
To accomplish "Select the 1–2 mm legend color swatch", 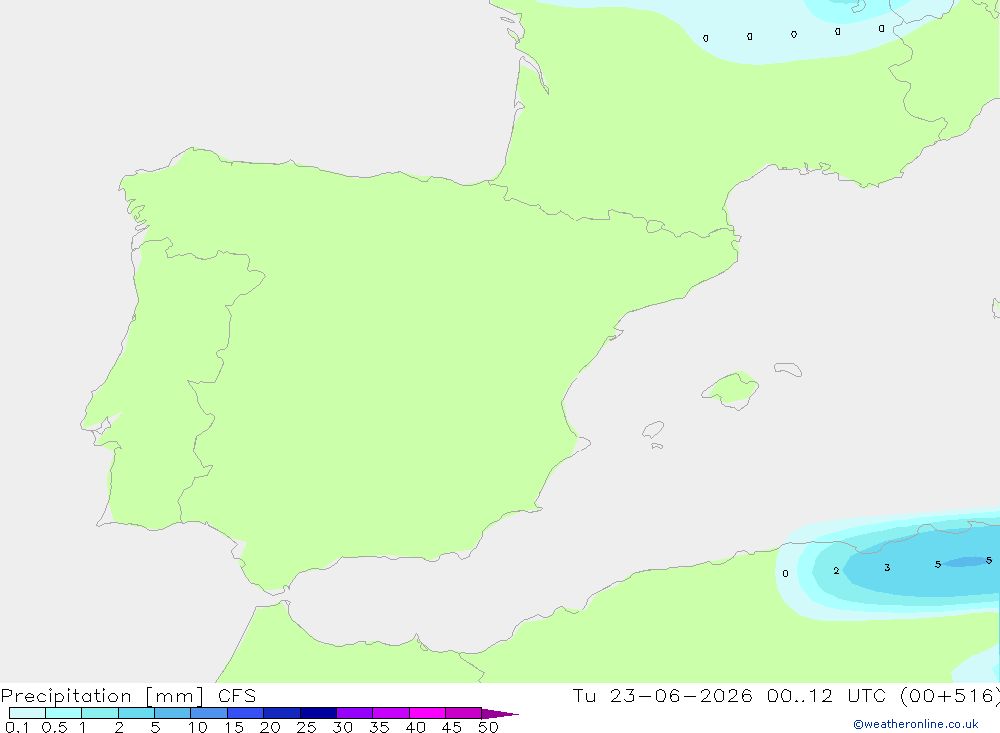I will (x=100, y=713).
